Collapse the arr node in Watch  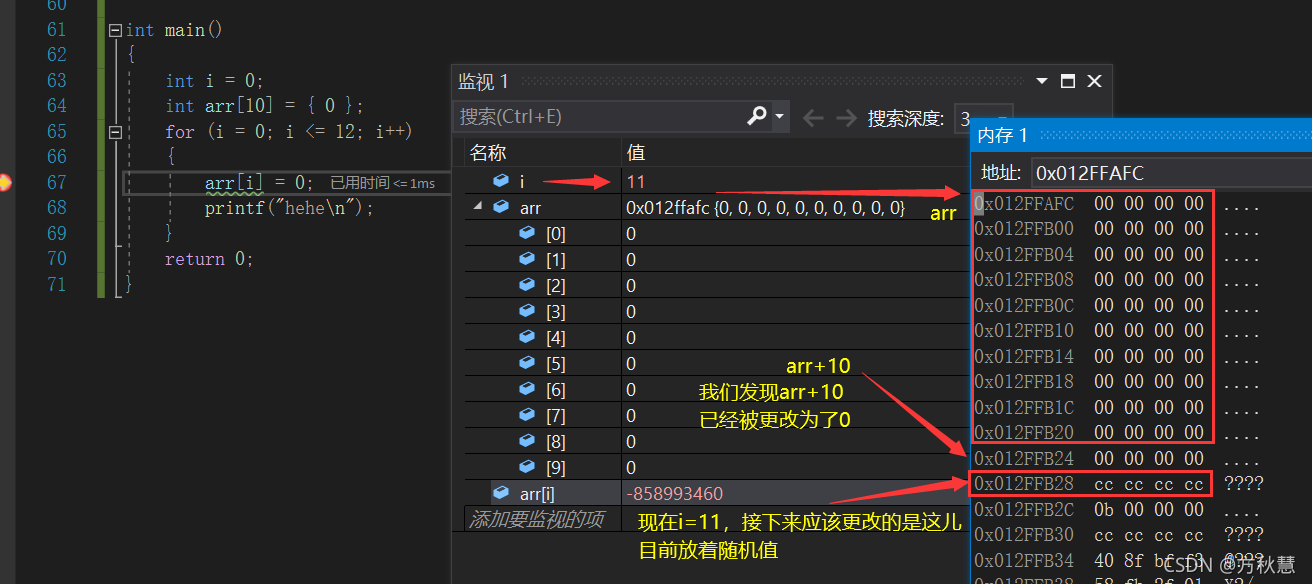tap(476, 207)
